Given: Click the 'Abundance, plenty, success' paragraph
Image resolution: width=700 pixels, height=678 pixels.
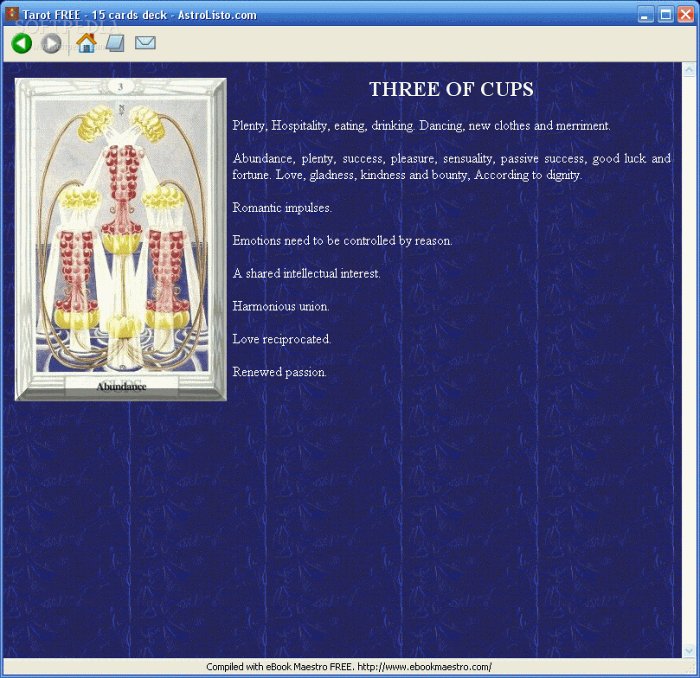Looking at the screenshot, I should (x=451, y=166).
